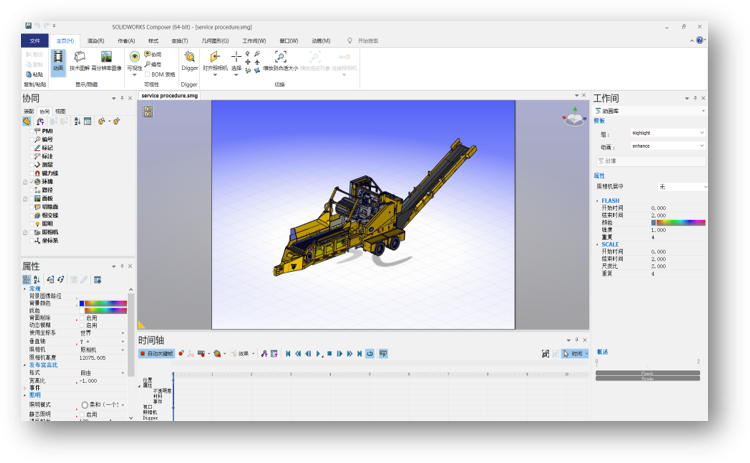Click the view orientation cube in viewport
750x463 pixels.
[574, 117]
